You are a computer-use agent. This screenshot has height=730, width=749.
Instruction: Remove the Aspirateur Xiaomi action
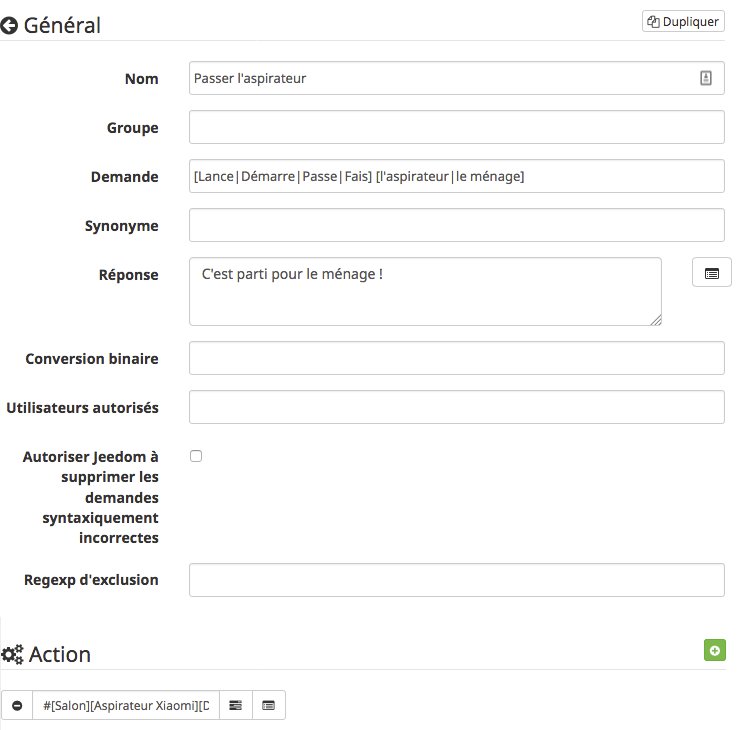click(x=17, y=705)
